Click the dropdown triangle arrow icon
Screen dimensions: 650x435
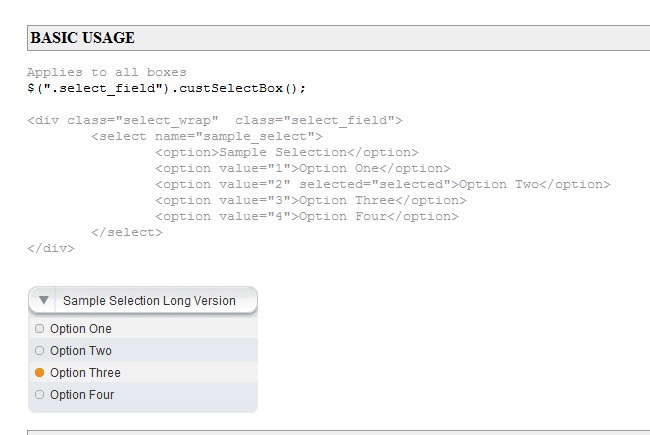(44, 301)
